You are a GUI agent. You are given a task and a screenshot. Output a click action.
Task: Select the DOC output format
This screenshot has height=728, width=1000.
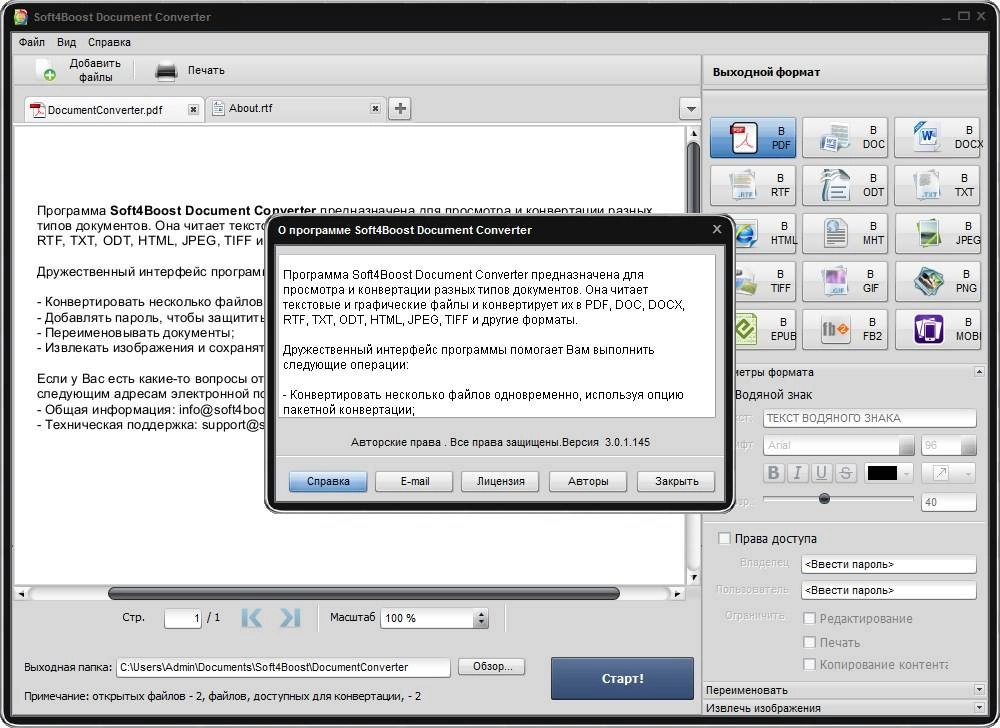[x=845, y=137]
